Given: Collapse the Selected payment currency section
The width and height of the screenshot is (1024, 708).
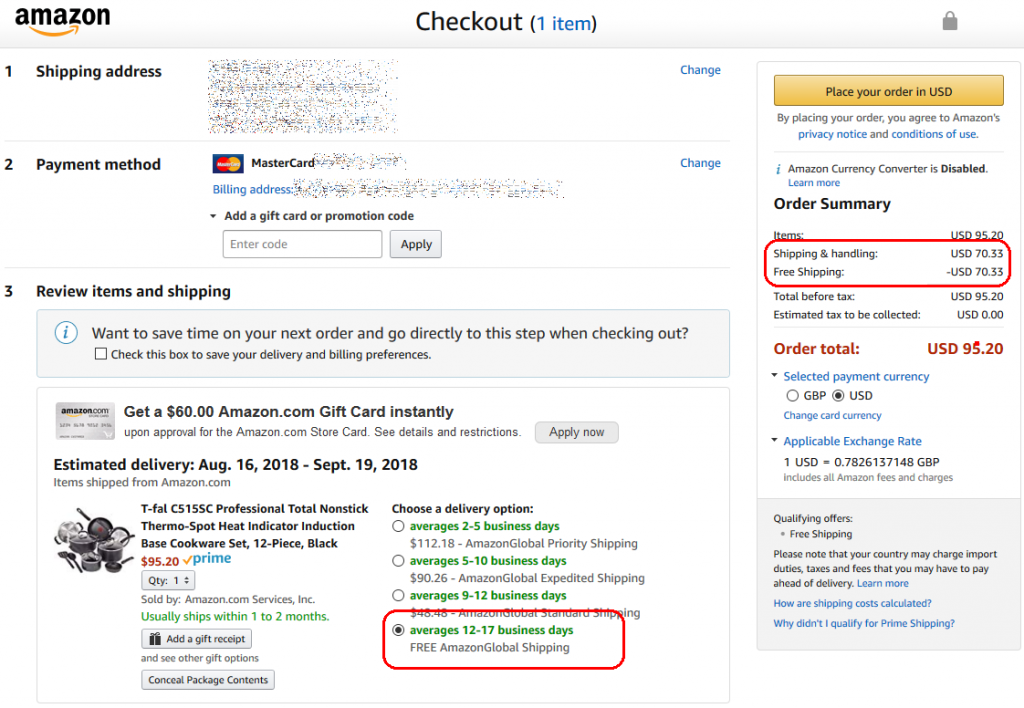Looking at the screenshot, I should 775,376.
